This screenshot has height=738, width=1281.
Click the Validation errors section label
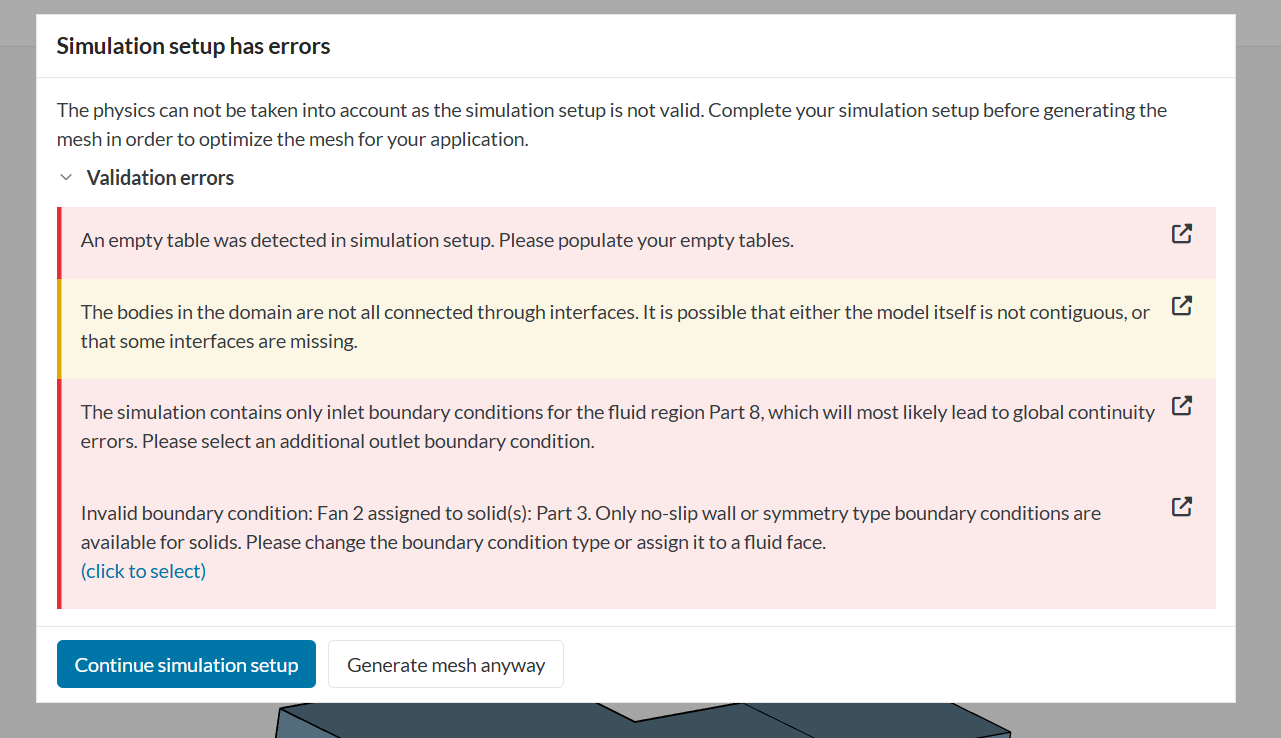pyautogui.click(x=160, y=178)
